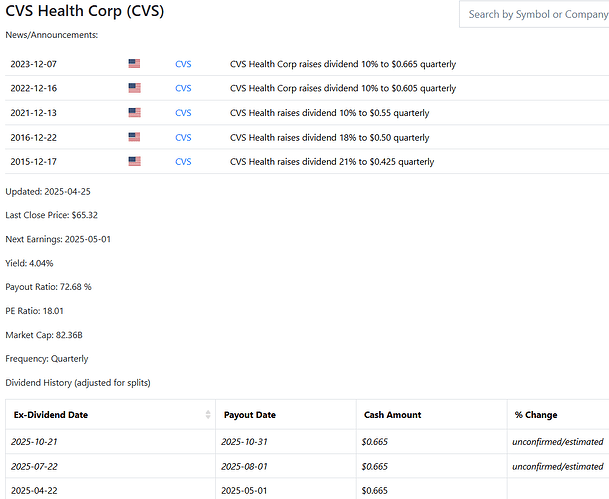The height and width of the screenshot is (499, 609).
Task: Click the Dividend History (adjusted for splits) label
Action: pyautogui.click(x=78, y=383)
